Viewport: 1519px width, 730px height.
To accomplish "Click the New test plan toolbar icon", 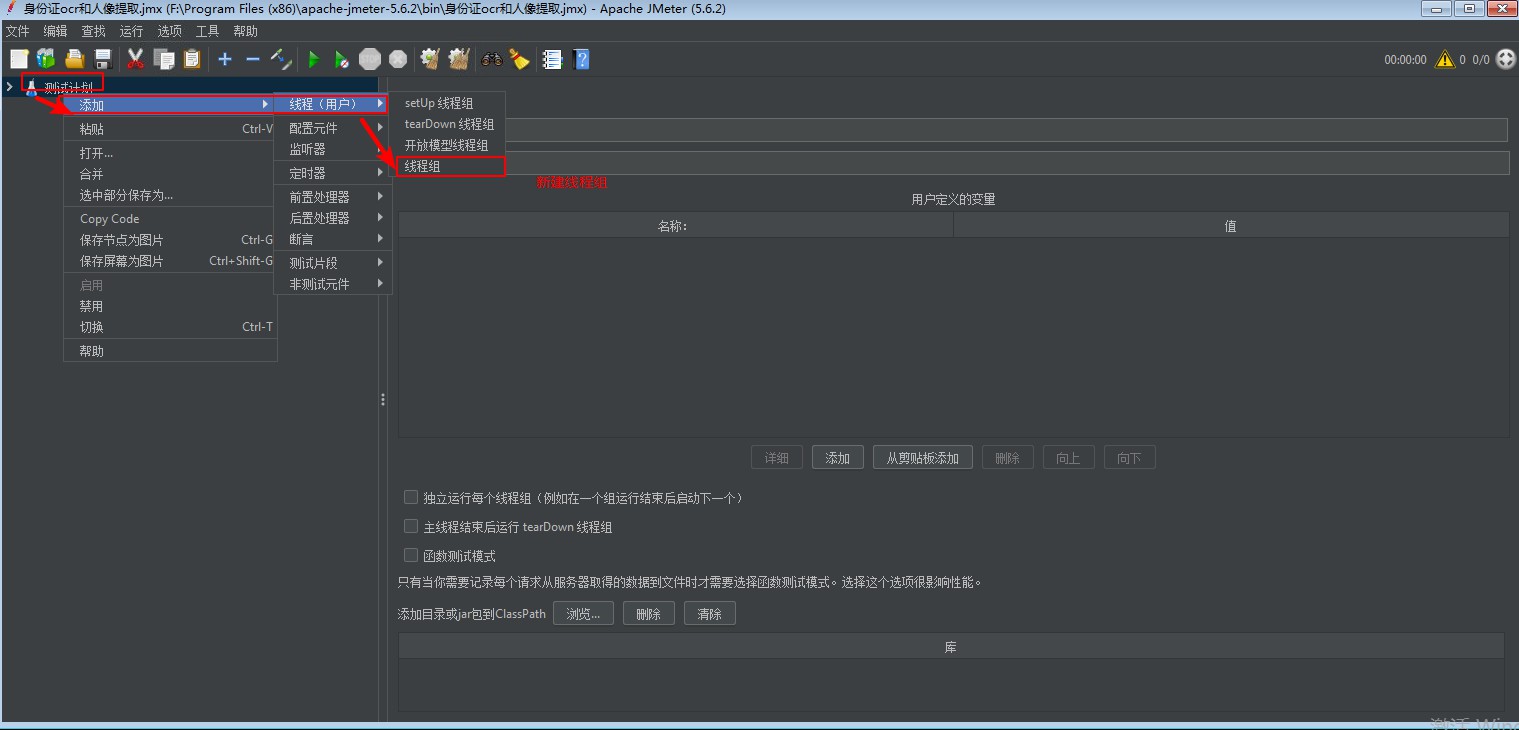I will point(18,59).
